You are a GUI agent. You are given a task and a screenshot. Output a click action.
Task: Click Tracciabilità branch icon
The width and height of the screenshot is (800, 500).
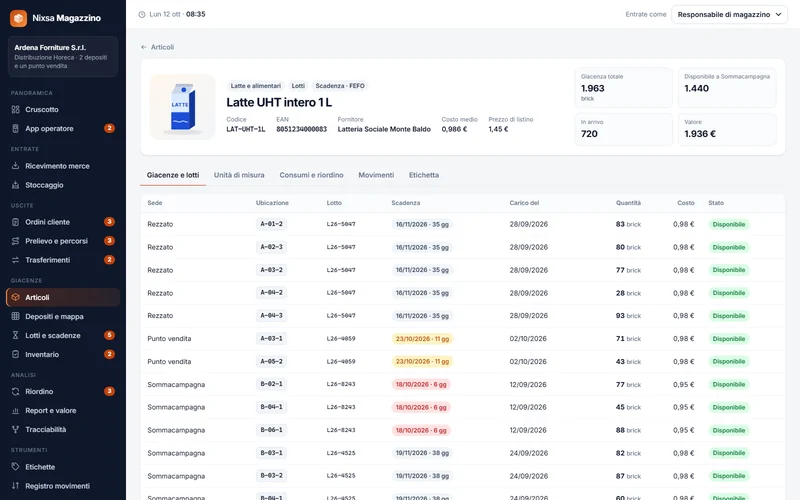[x=15, y=429]
